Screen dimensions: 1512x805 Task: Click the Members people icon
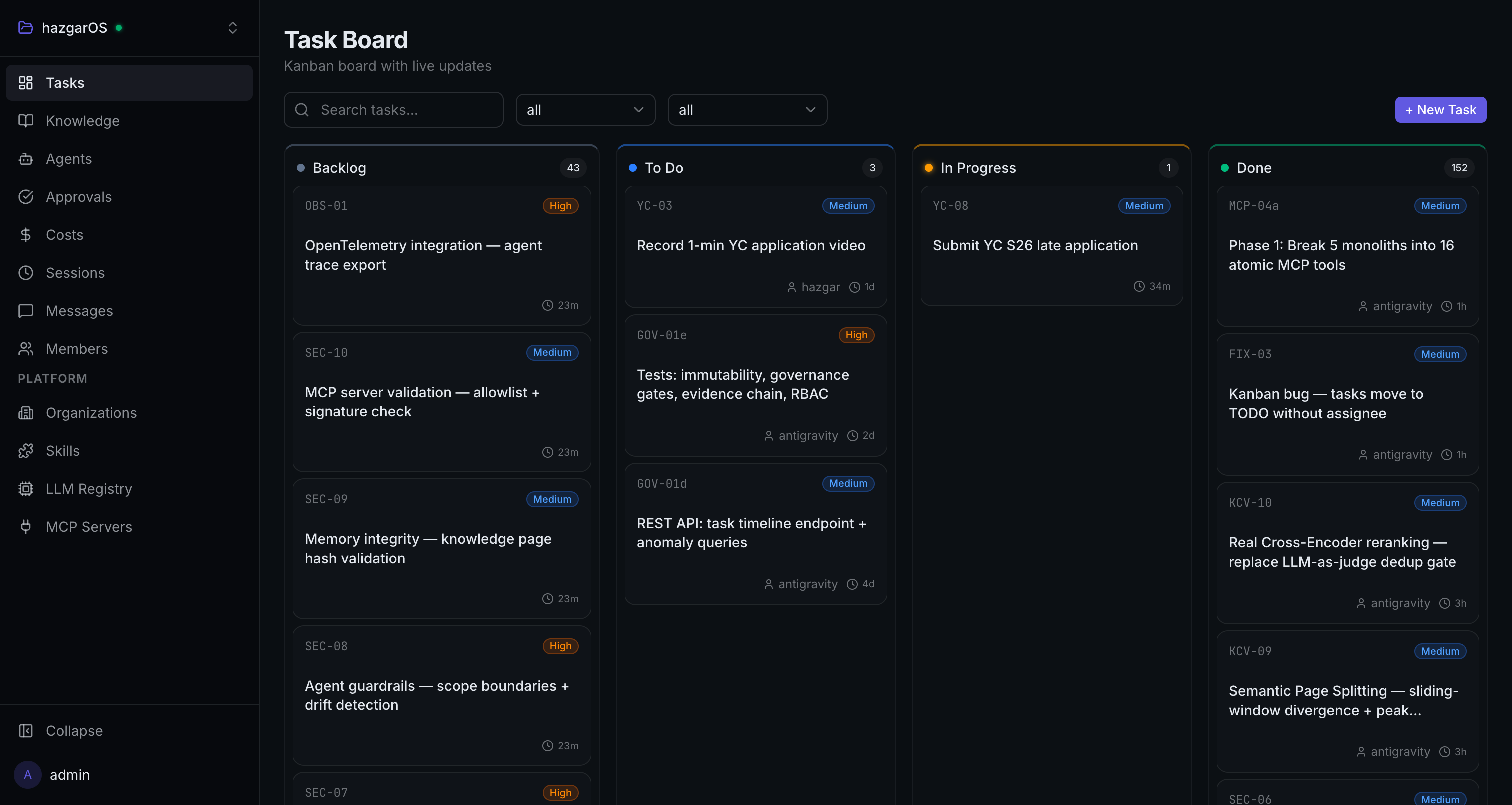click(26, 349)
